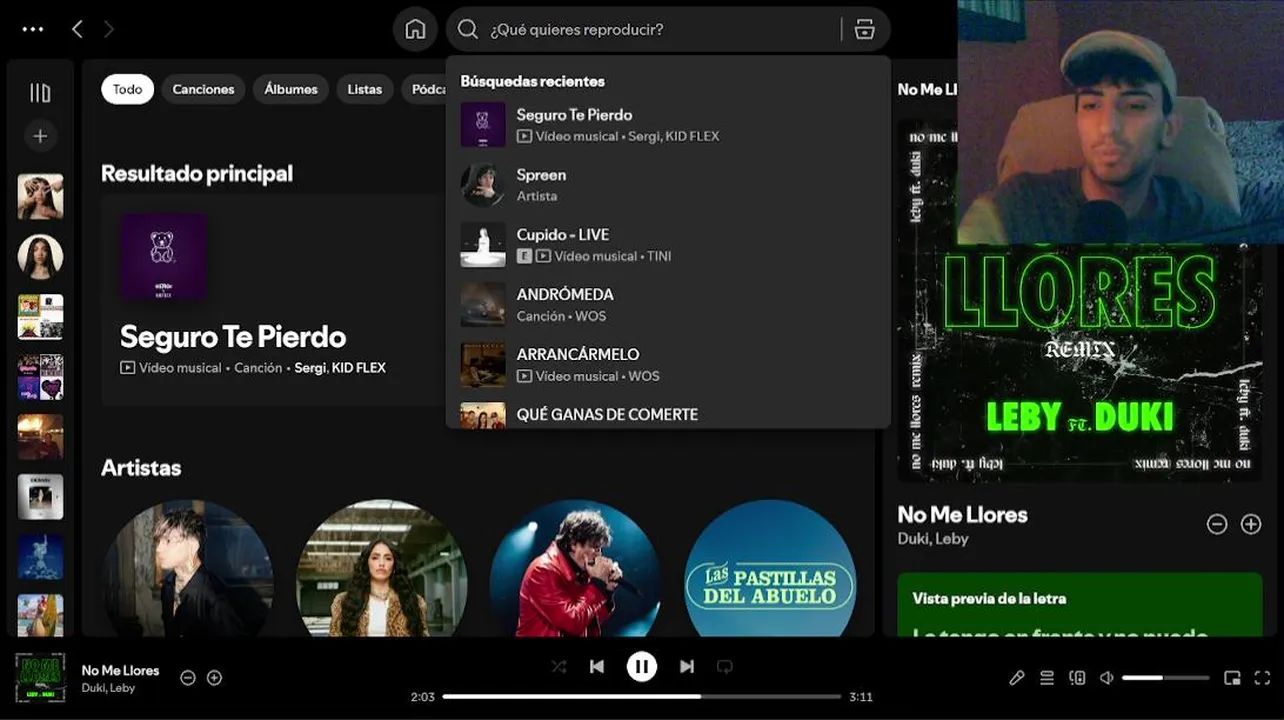Open the play queue icon
Image resolution: width=1284 pixels, height=720 pixels.
coord(1047,677)
